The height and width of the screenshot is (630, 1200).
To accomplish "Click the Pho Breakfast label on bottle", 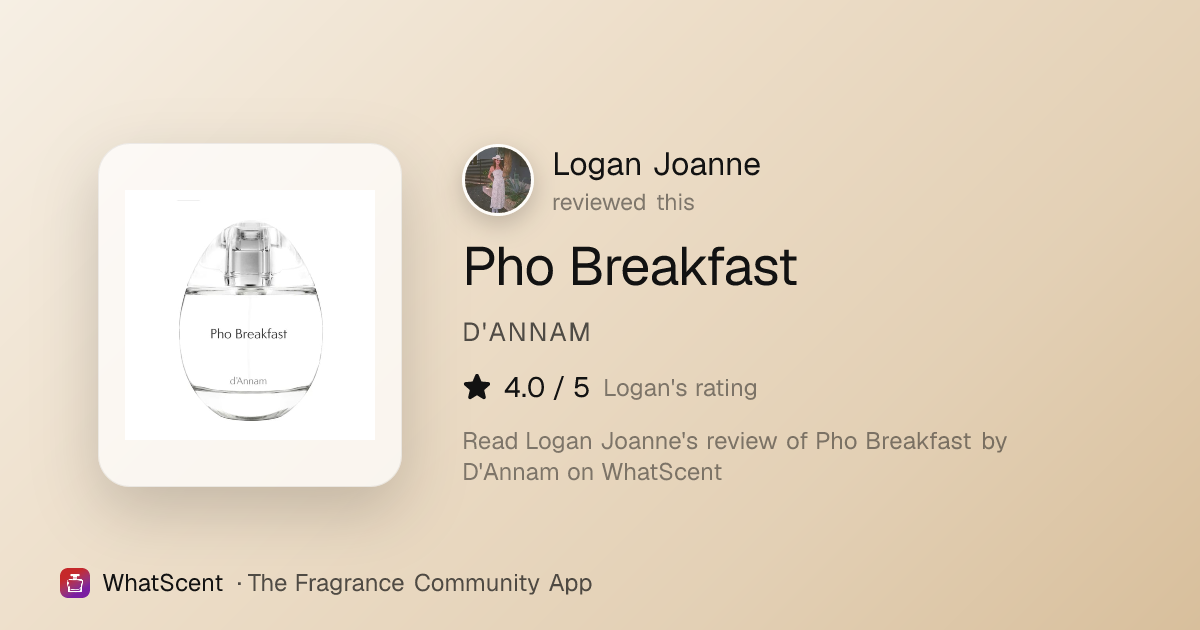I will point(249,334).
